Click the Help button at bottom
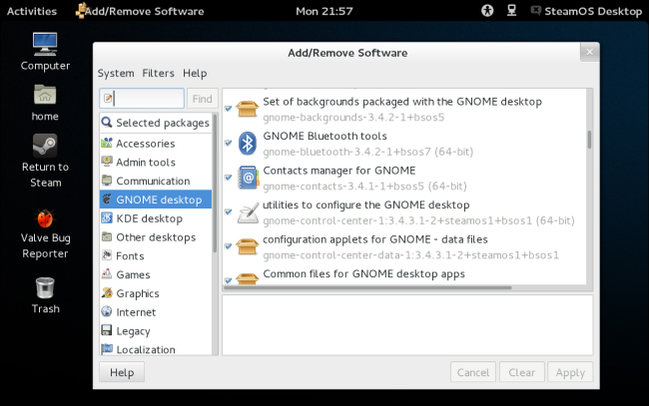 tap(122, 372)
